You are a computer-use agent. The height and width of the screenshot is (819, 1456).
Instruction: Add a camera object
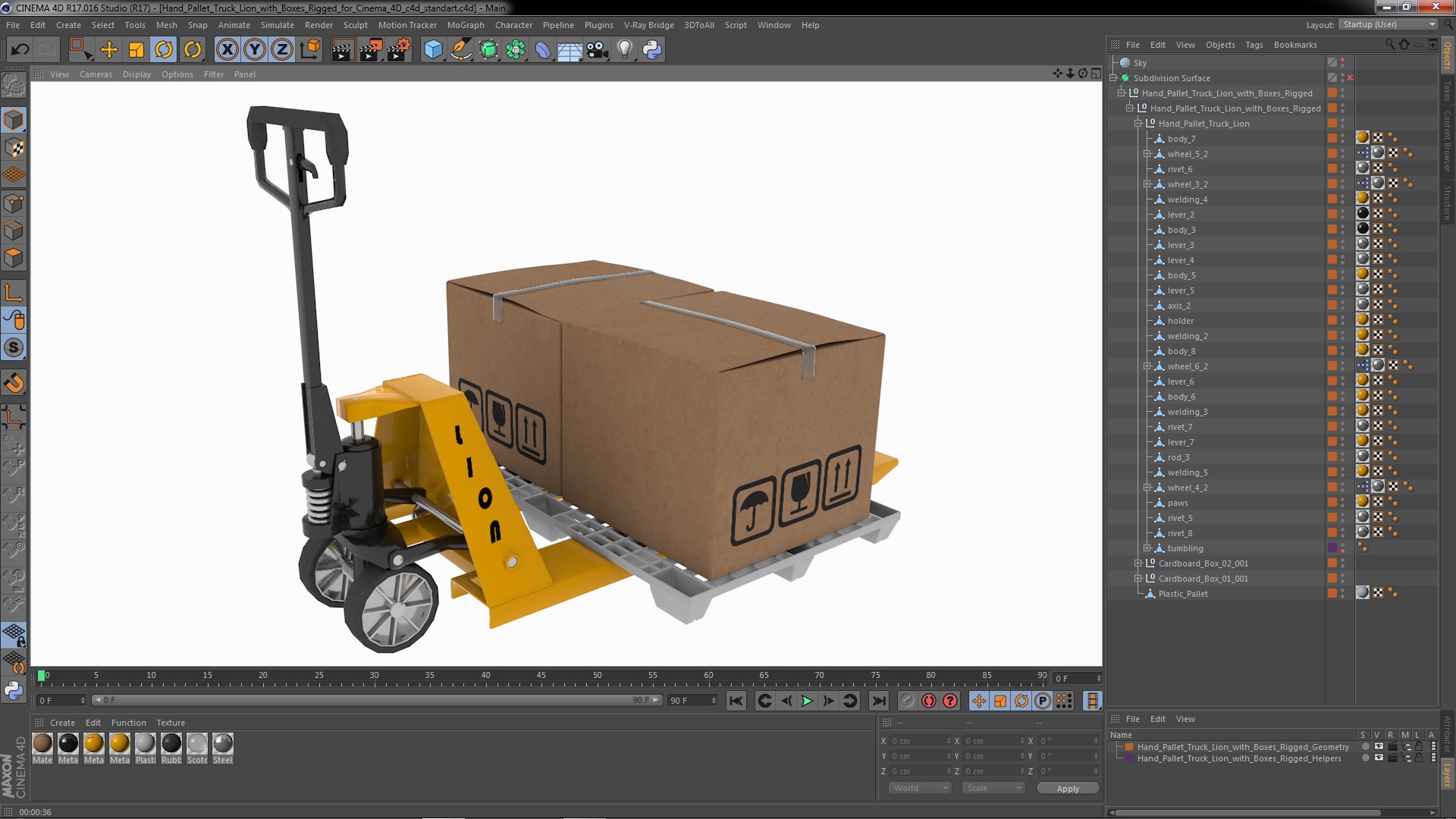(x=598, y=50)
